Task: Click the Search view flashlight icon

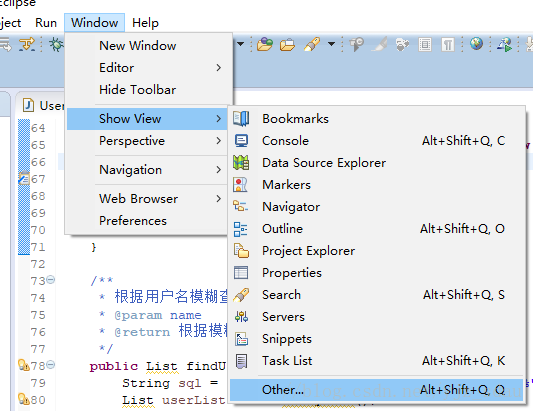Action: click(241, 295)
